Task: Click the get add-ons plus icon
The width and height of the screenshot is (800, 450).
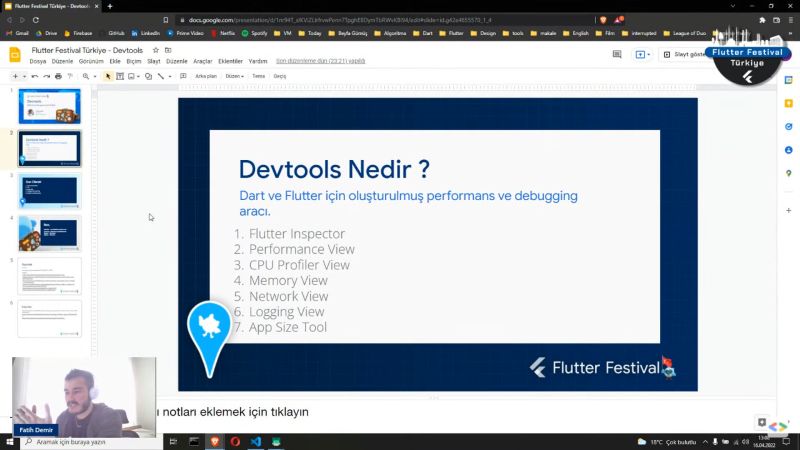Action: (789, 210)
